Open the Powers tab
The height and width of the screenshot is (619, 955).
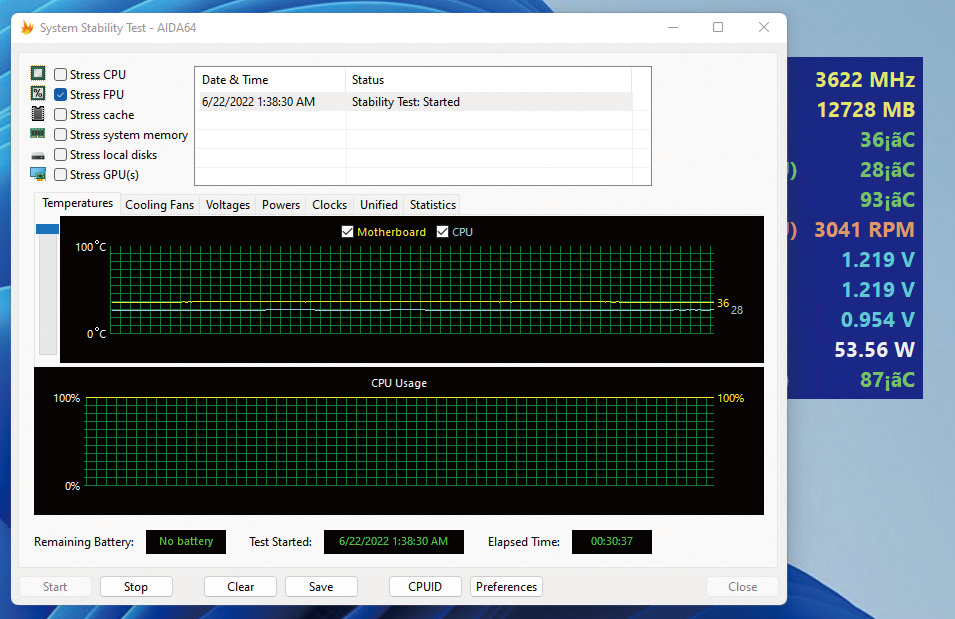point(281,205)
